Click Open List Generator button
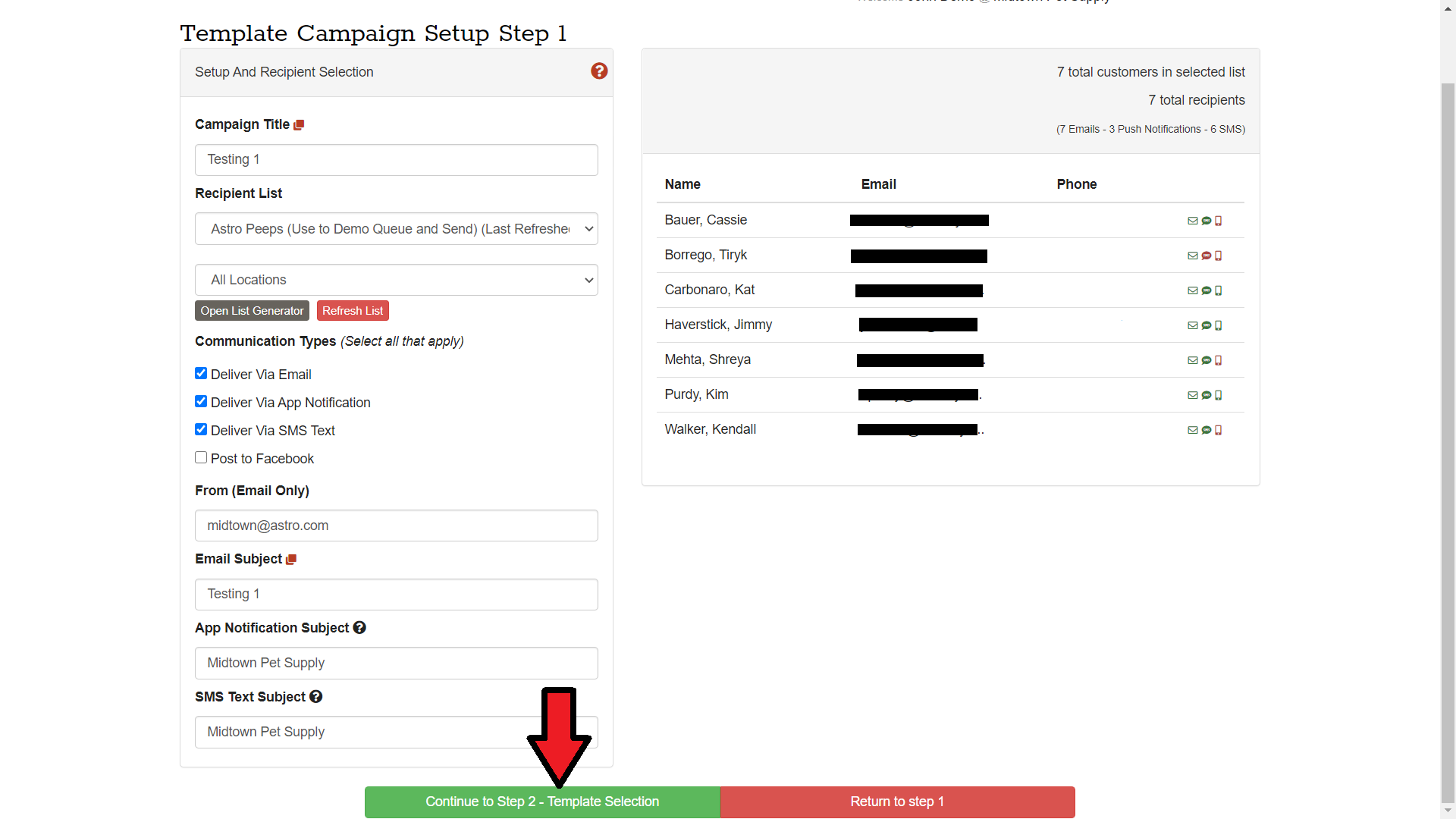 coord(252,311)
